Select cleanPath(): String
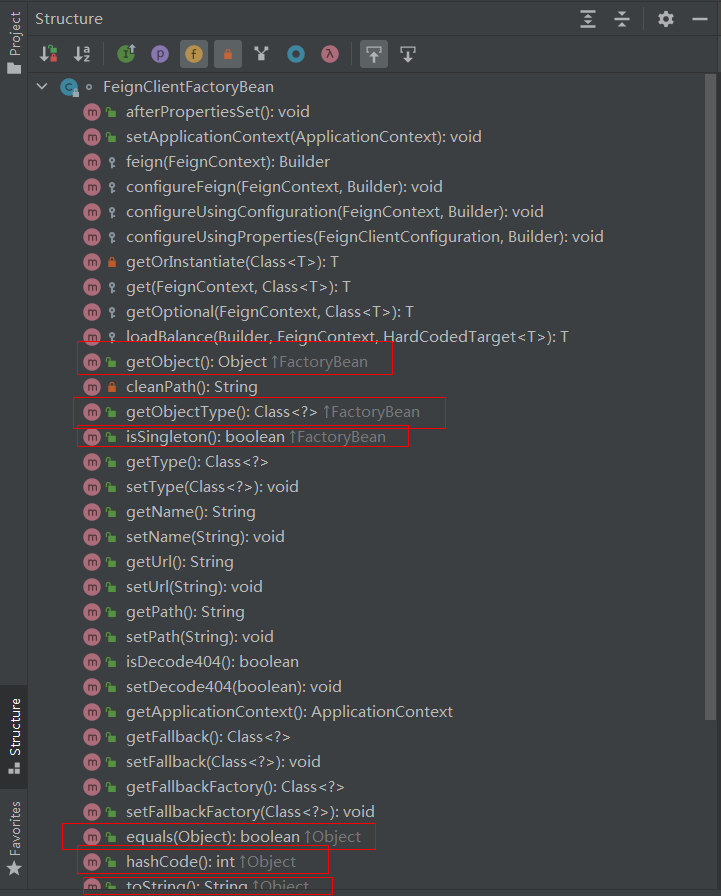 pos(191,387)
